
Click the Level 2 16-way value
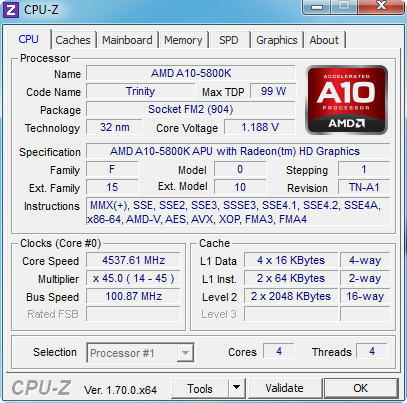[365, 296]
